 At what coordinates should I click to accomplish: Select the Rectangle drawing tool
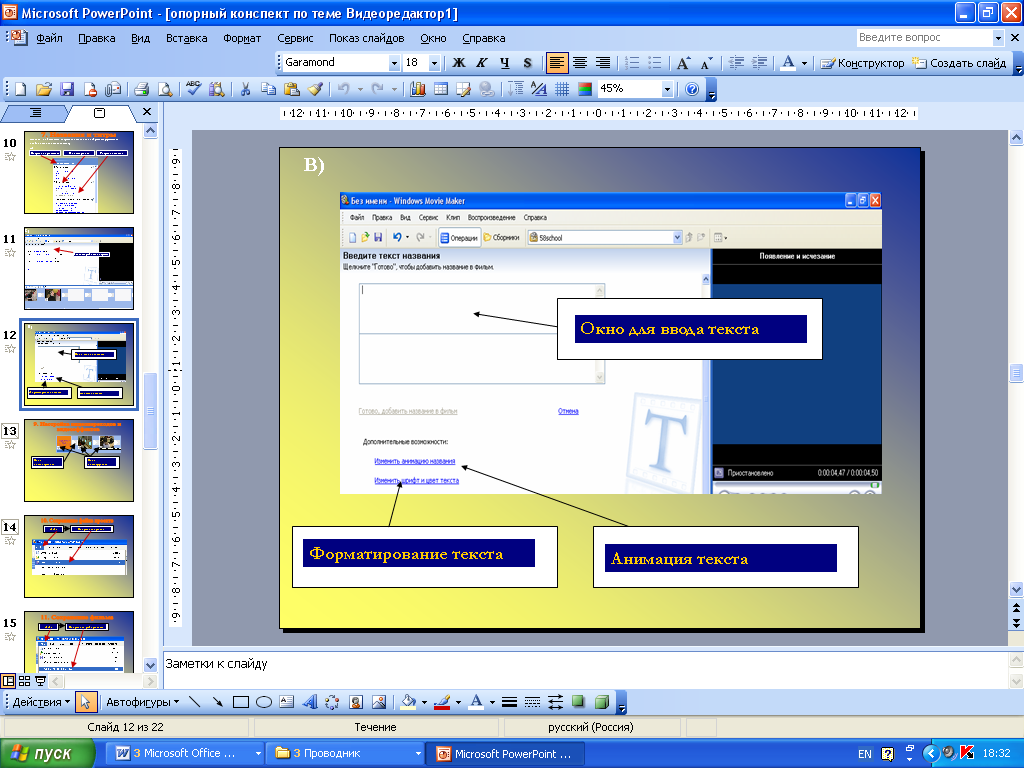point(241,702)
